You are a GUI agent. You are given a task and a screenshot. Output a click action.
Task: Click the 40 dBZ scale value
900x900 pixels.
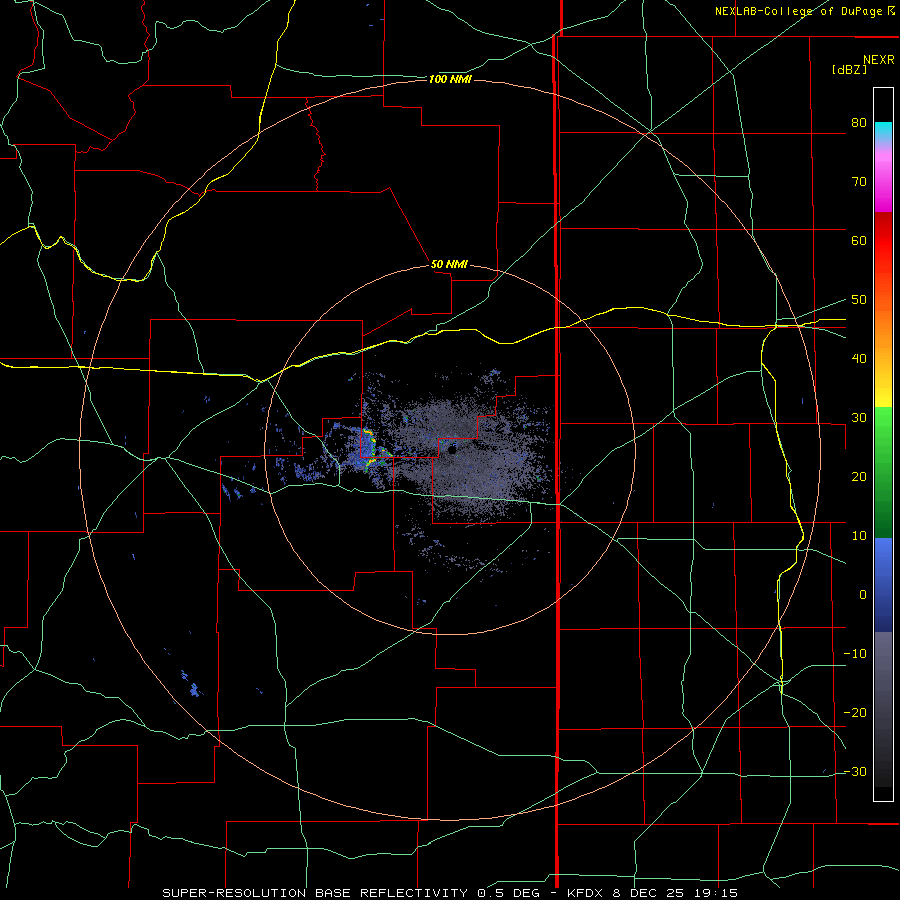[x=859, y=358]
